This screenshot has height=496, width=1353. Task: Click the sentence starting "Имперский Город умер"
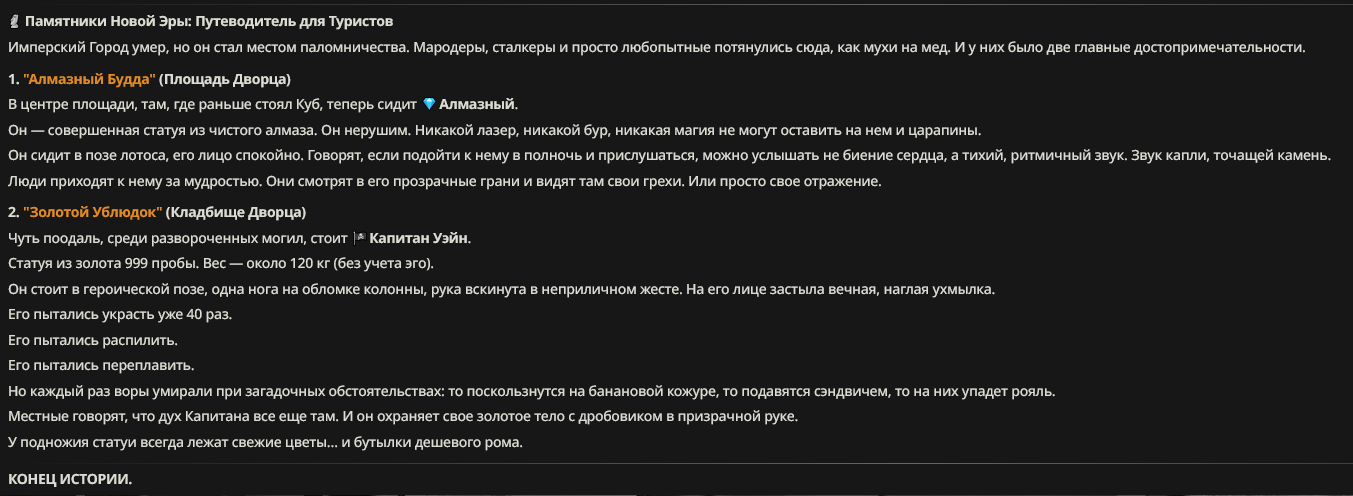point(657,47)
